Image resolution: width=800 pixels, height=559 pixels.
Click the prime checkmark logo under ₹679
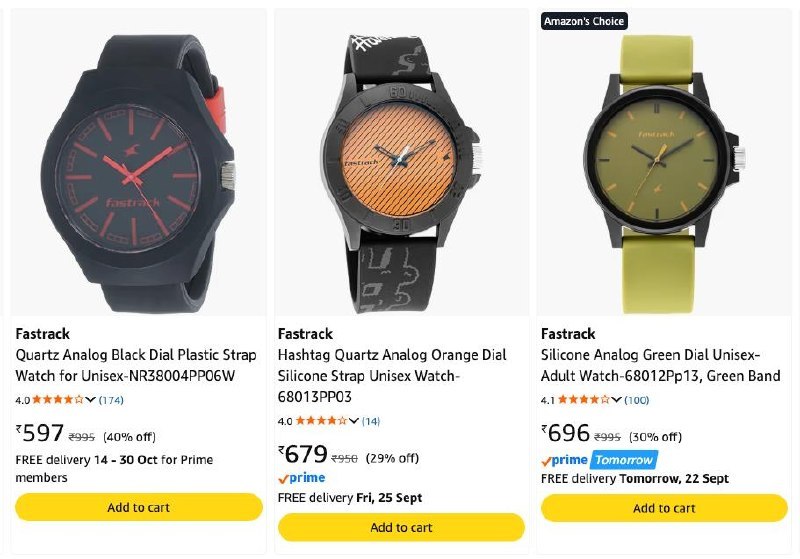(302, 478)
